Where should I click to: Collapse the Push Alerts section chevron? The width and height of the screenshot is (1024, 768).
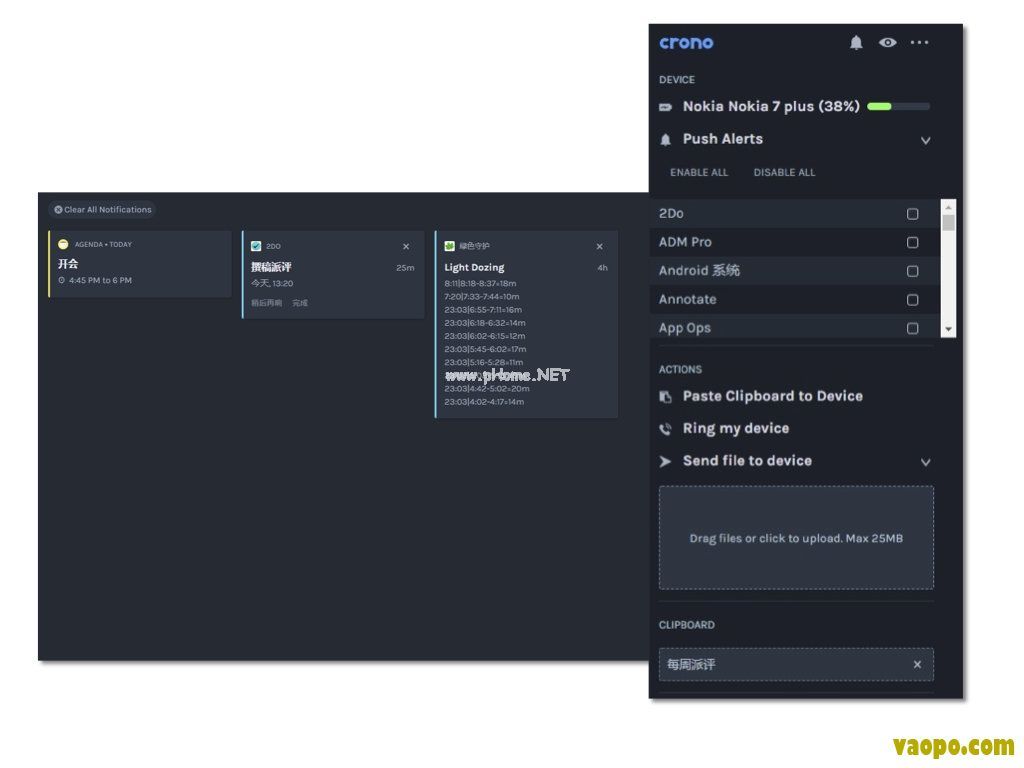(x=925, y=140)
